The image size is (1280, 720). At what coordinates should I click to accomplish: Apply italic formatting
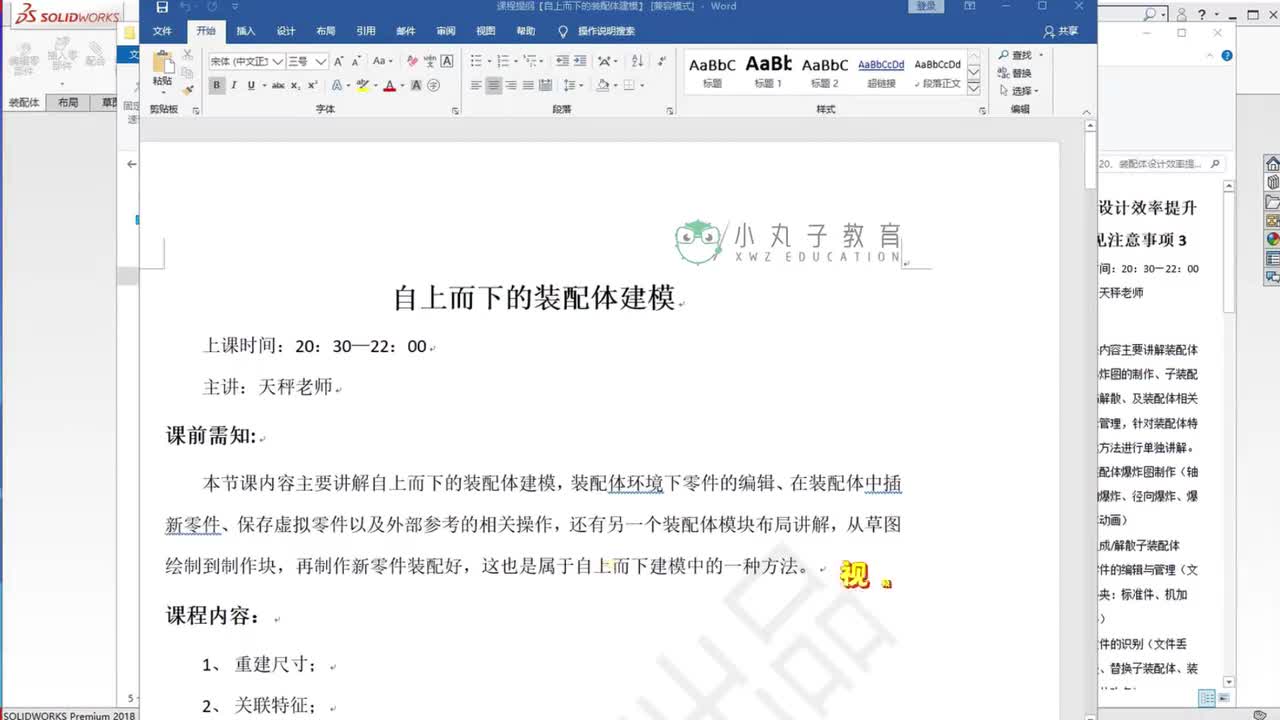tap(234, 86)
